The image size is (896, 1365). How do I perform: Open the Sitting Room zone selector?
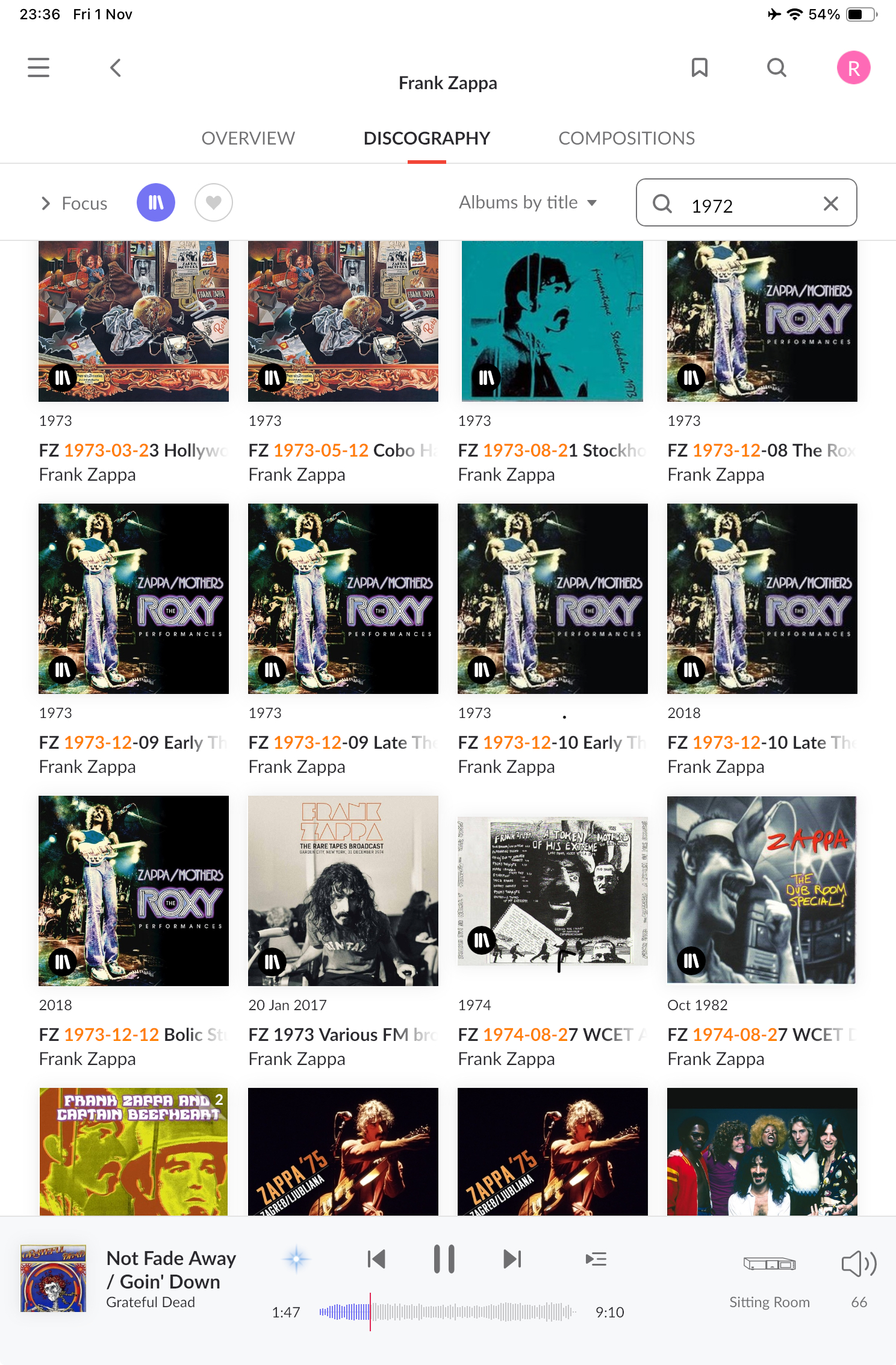point(770,1278)
